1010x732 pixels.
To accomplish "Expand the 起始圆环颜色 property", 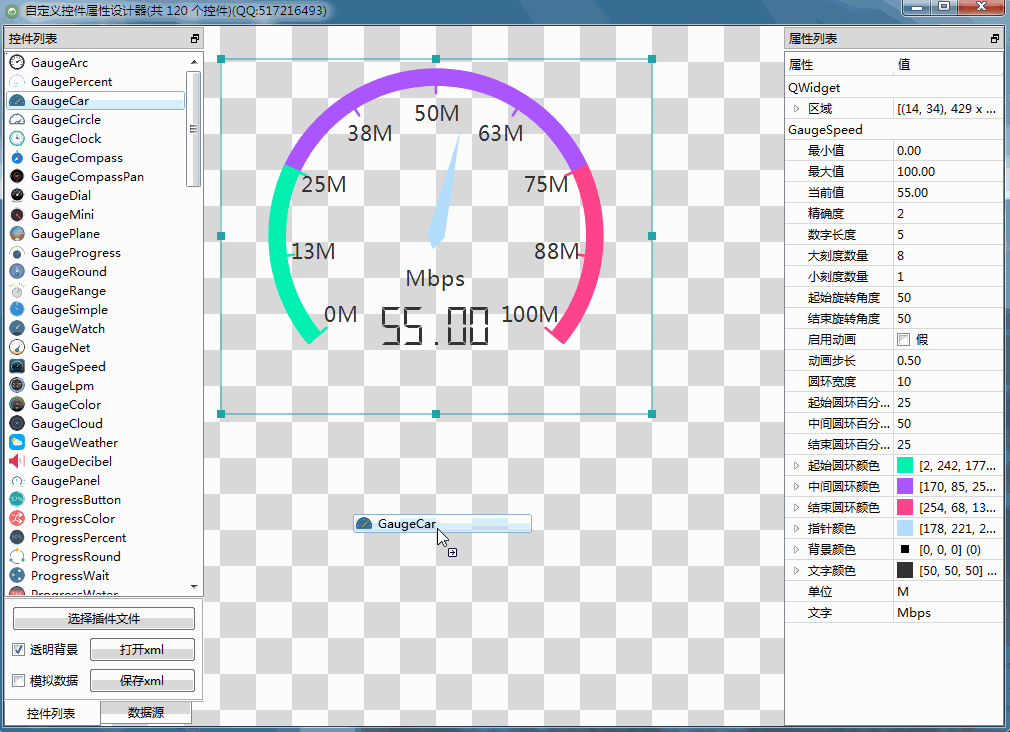I will click(797, 465).
